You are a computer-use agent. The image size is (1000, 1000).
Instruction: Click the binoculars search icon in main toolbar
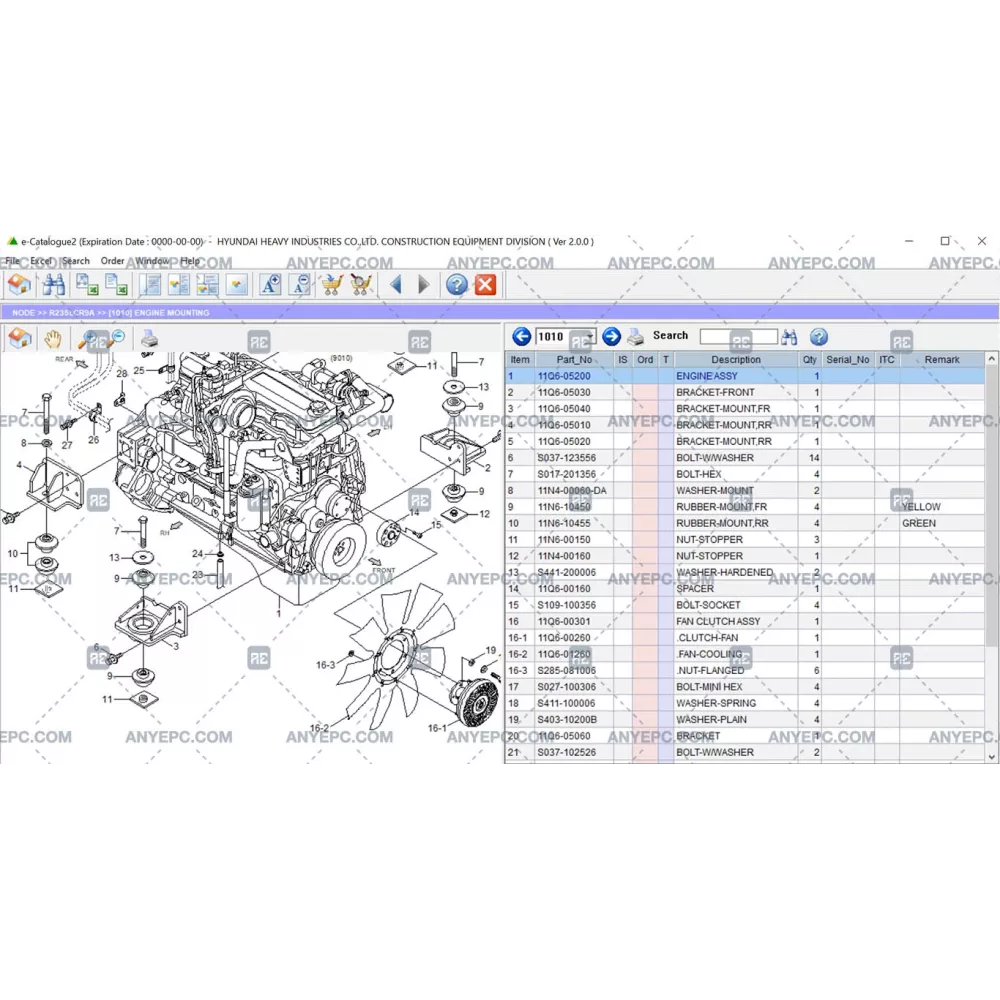[53, 285]
